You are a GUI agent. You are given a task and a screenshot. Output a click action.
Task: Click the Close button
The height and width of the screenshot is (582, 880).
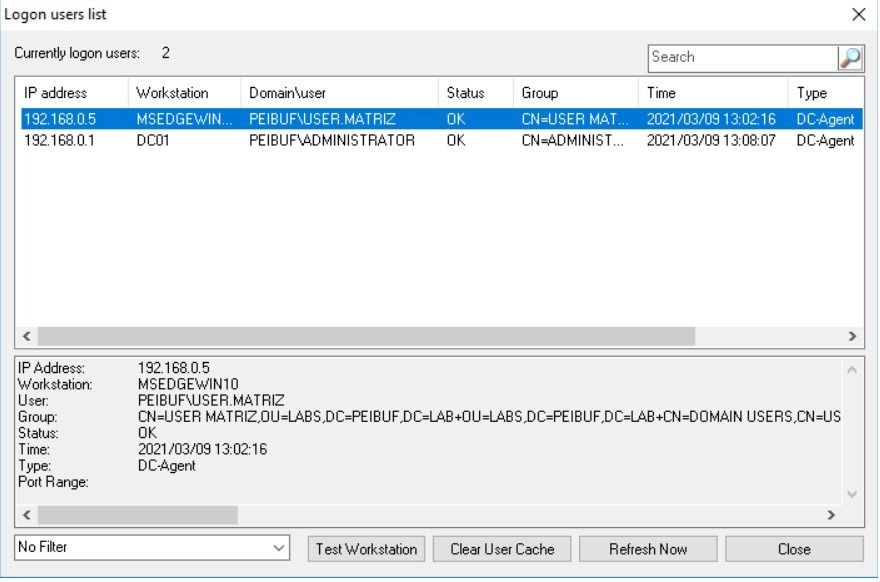[x=794, y=549]
